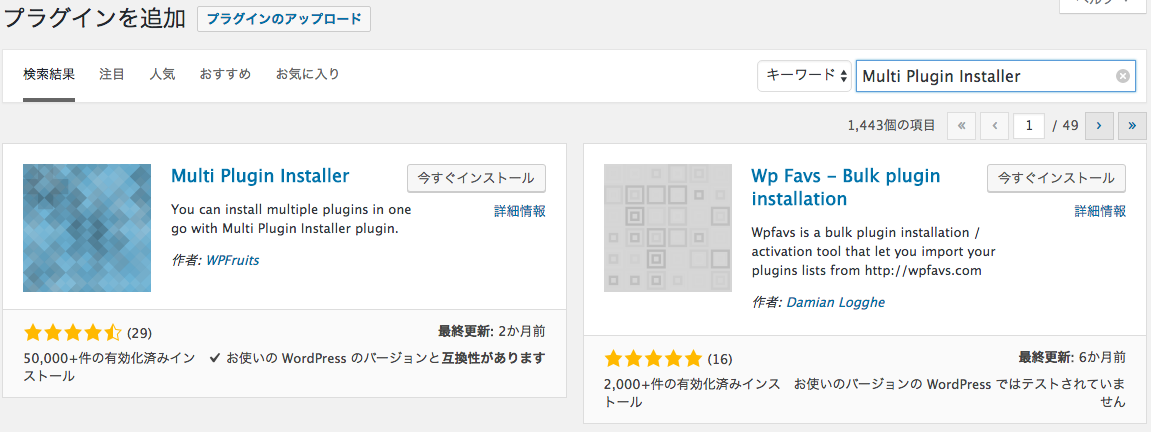
Task: Open 詳細情報 for Wp Favs plugin
Action: click(x=1100, y=211)
